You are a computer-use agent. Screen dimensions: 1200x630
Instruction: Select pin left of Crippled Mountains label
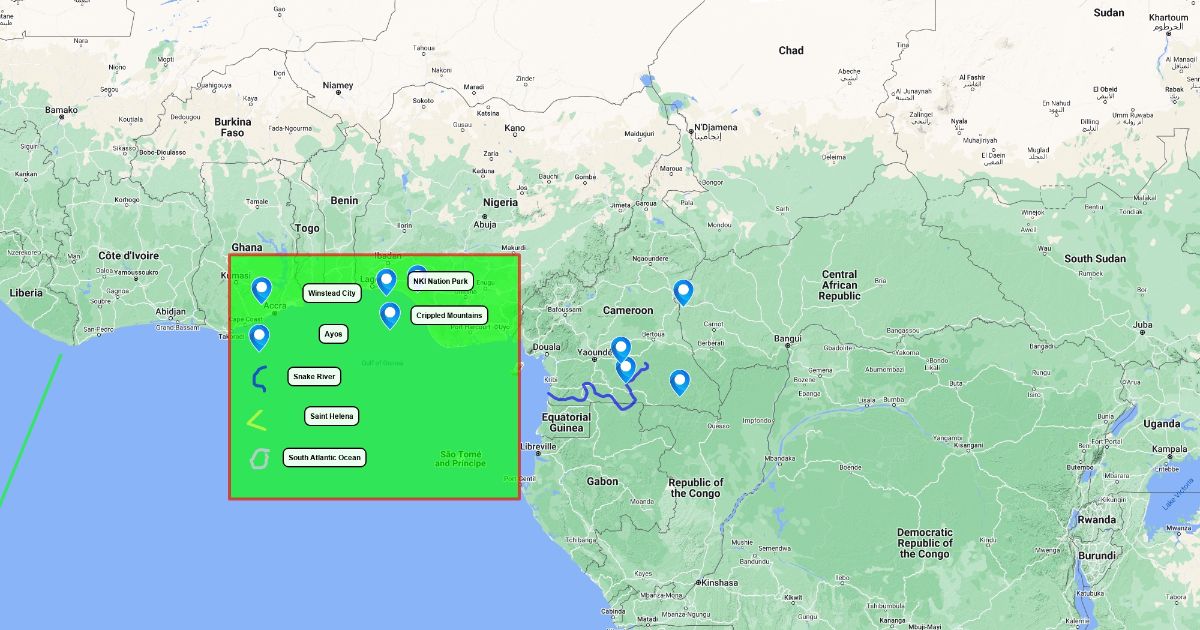coord(390,314)
